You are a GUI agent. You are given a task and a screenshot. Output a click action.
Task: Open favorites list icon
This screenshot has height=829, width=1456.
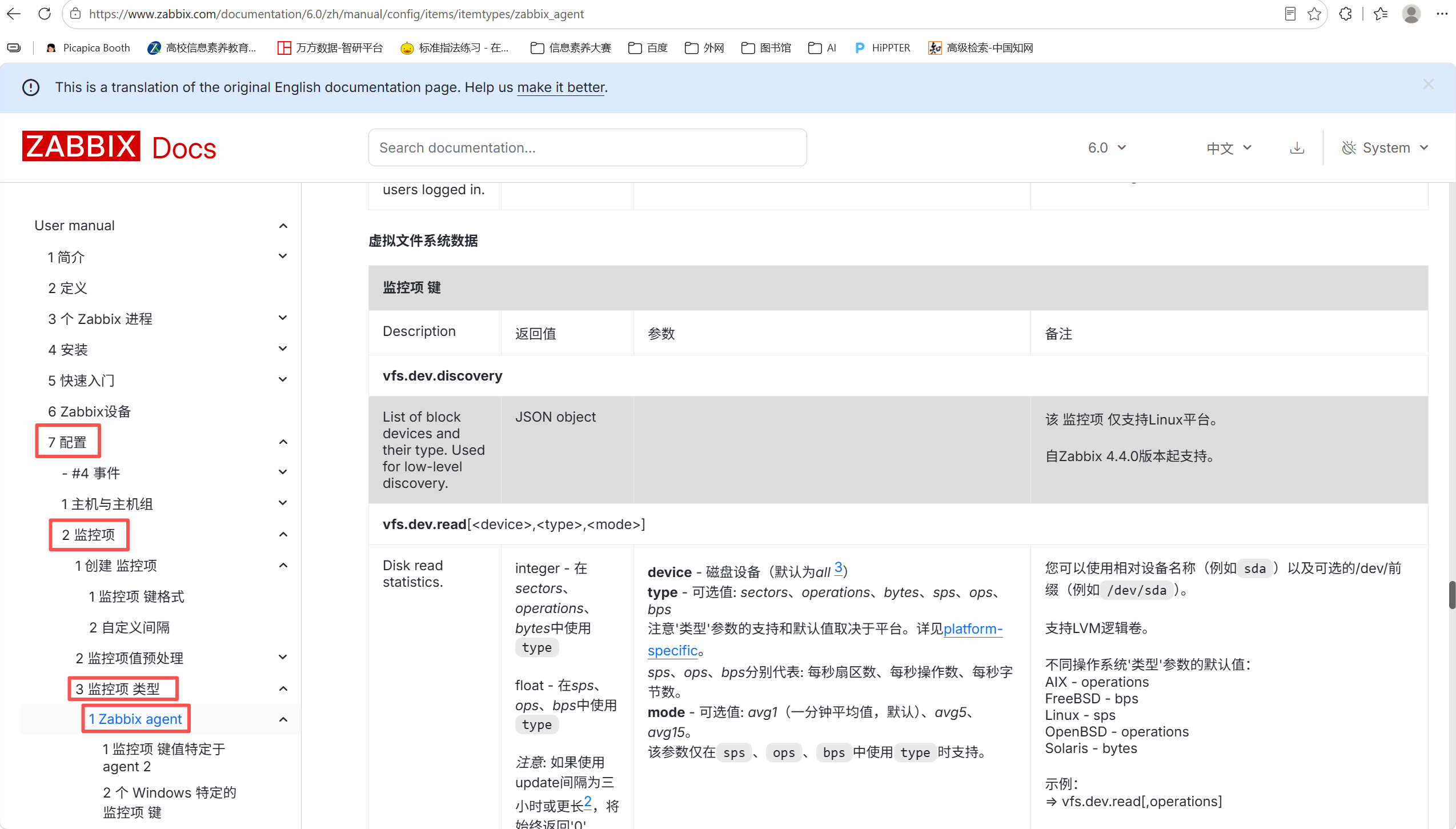[1381, 14]
